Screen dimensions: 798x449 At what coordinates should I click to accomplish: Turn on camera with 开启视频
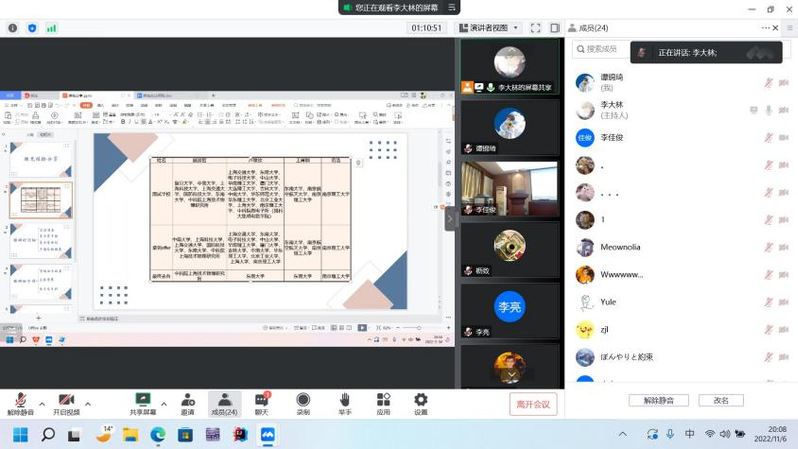pos(66,403)
